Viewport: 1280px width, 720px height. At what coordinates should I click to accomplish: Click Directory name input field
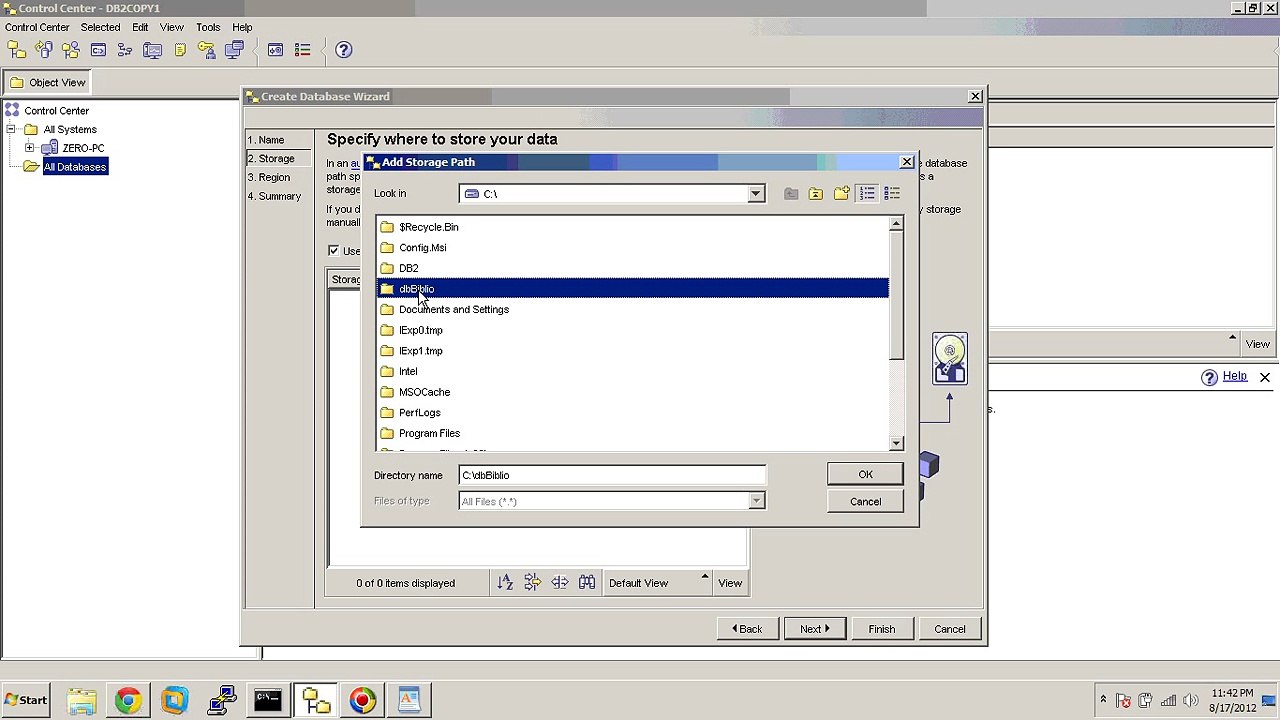[x=612, y=475]
